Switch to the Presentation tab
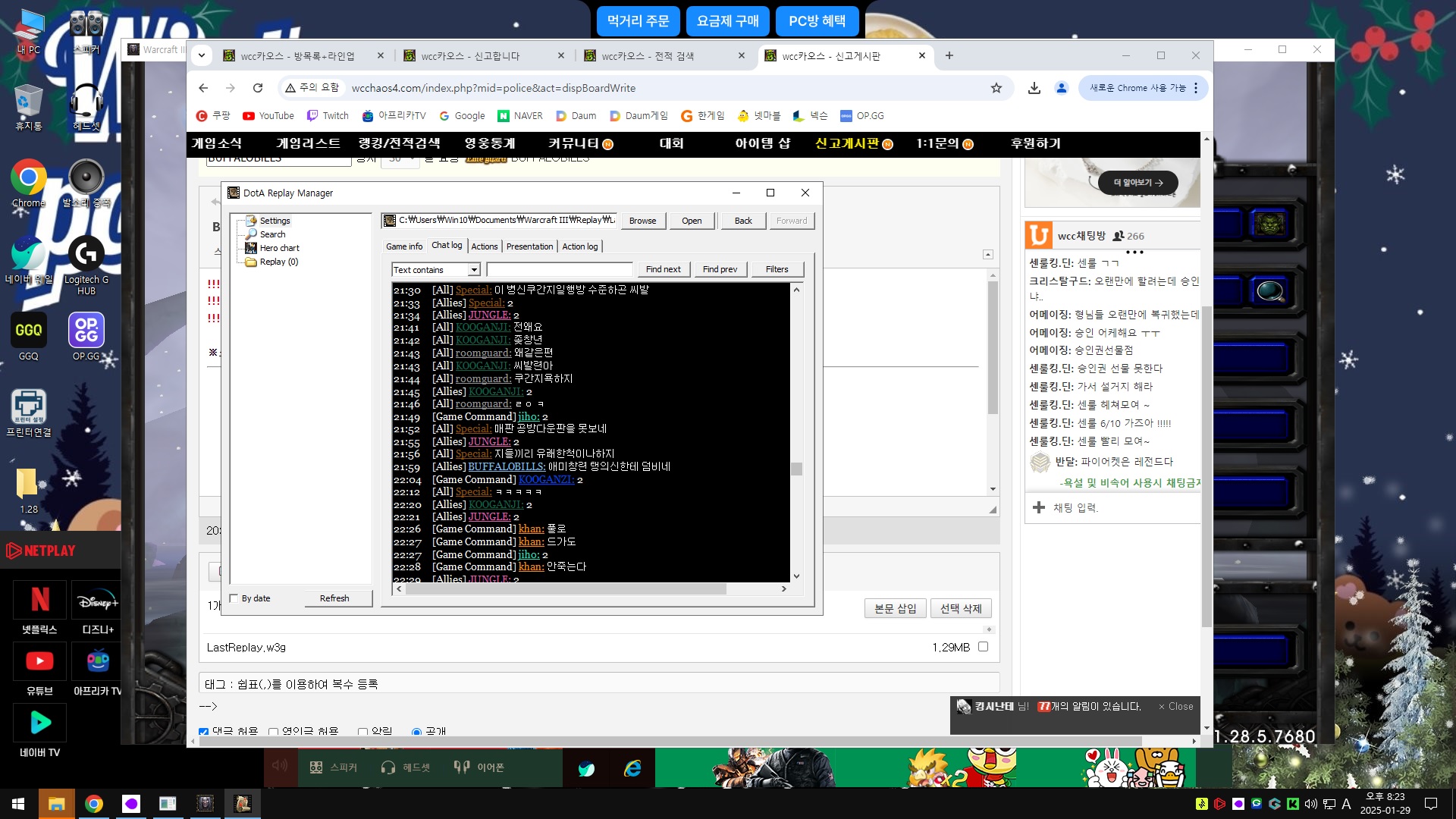 (529, 246)
